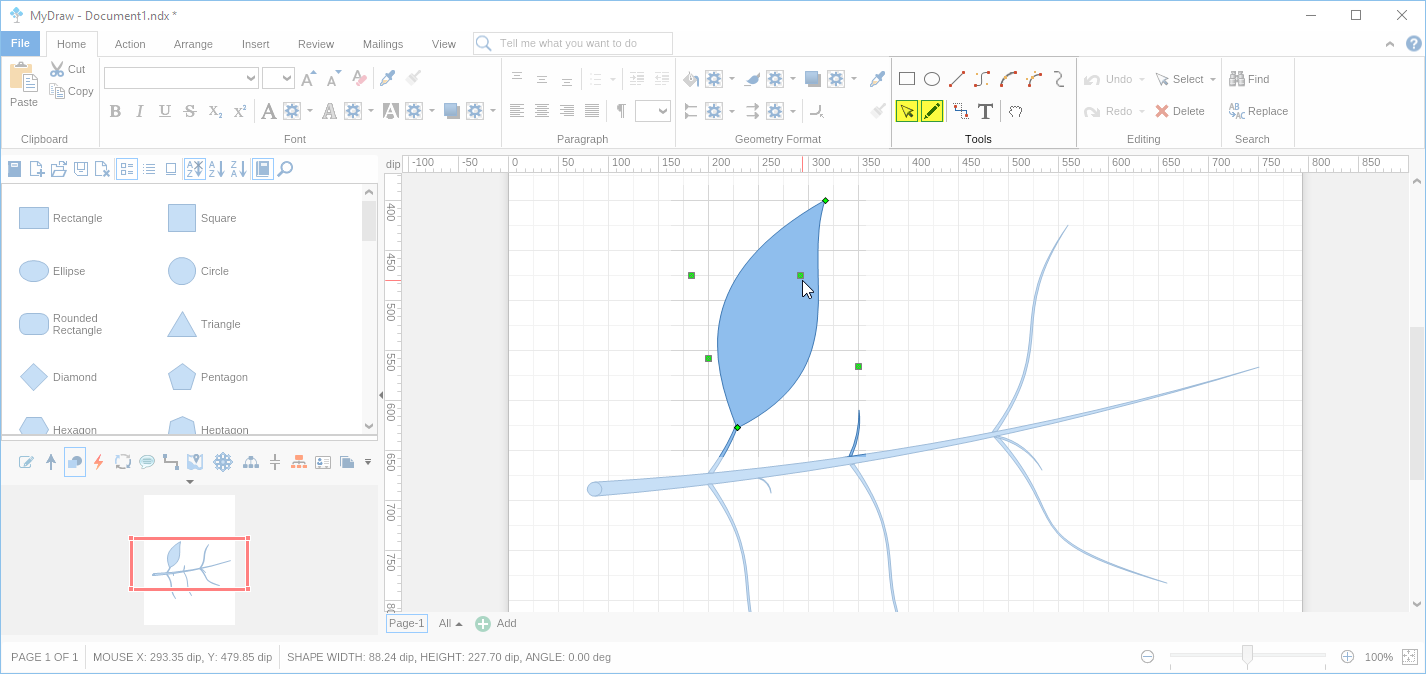Toggle Bold formatting
The height and width of the screenshot is (674, 1426).
click(115, 111)
